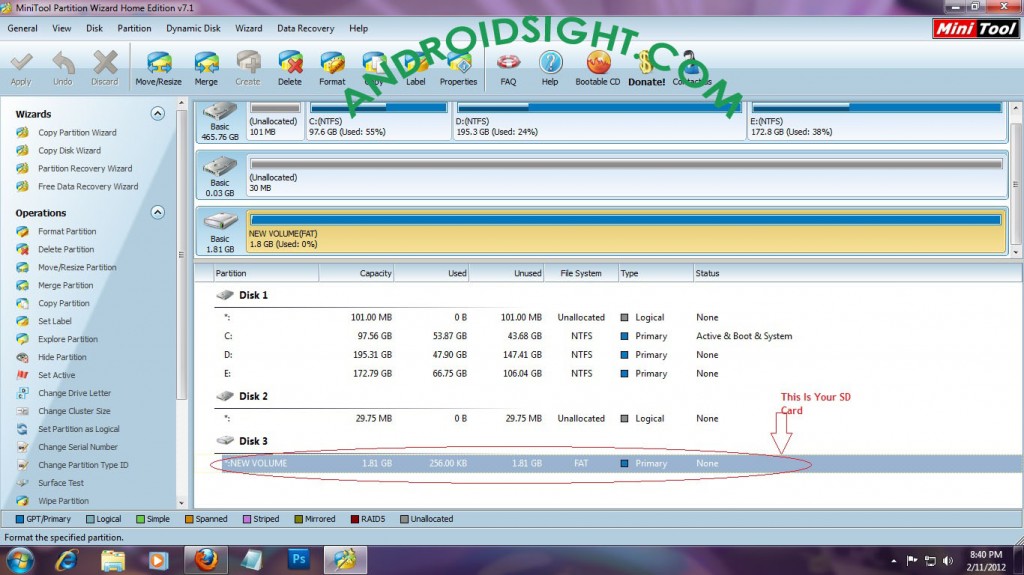Select Explore Partition operation

(x=68, y=339)
